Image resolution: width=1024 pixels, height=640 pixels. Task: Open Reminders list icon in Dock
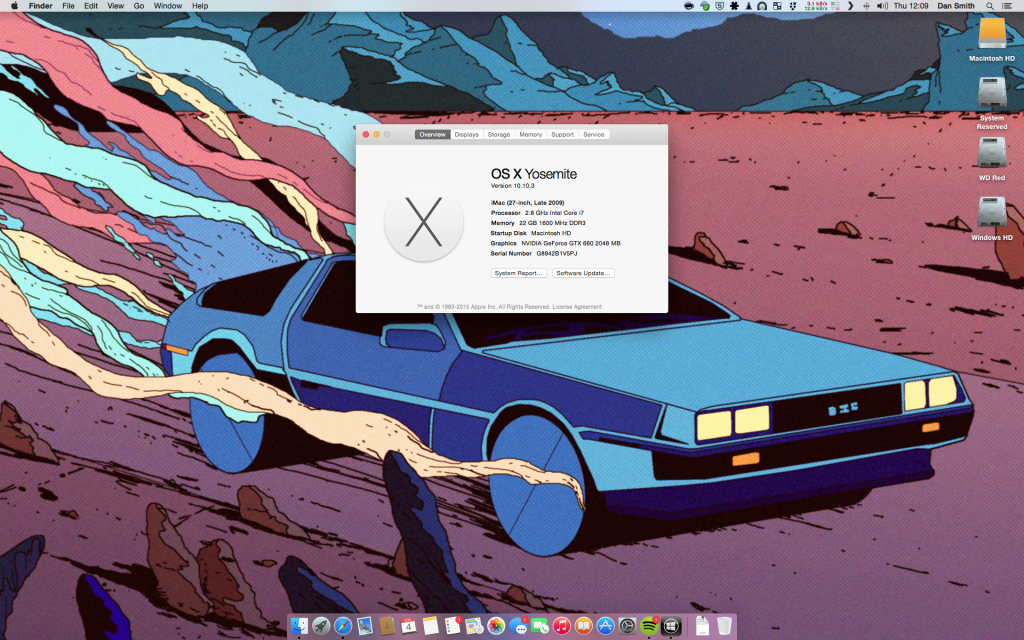pos(453,626)
